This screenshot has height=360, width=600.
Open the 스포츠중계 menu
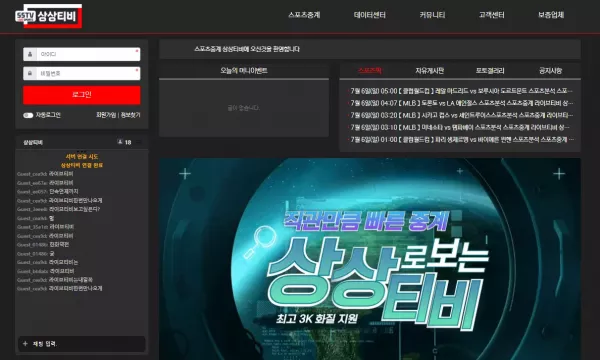click(x=304, y=15)
